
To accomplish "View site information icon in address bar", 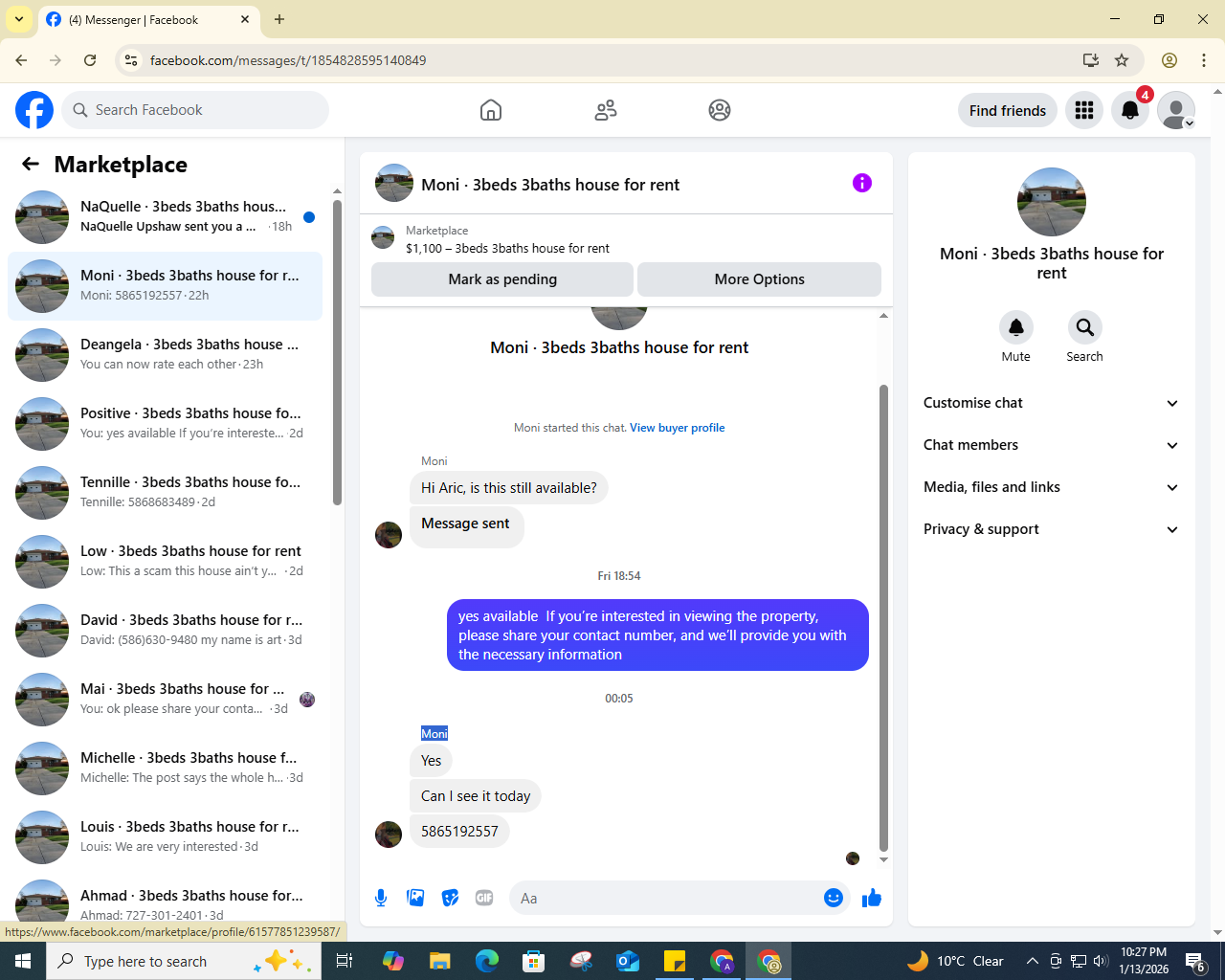I will coord(131,60).
